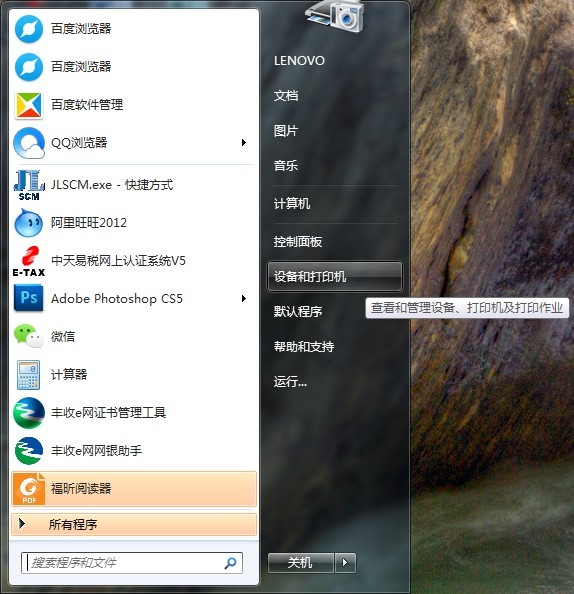The image size is (574, 594).
Task: Focus the 搜索程序和文件 search box
Action: point(132,563)
